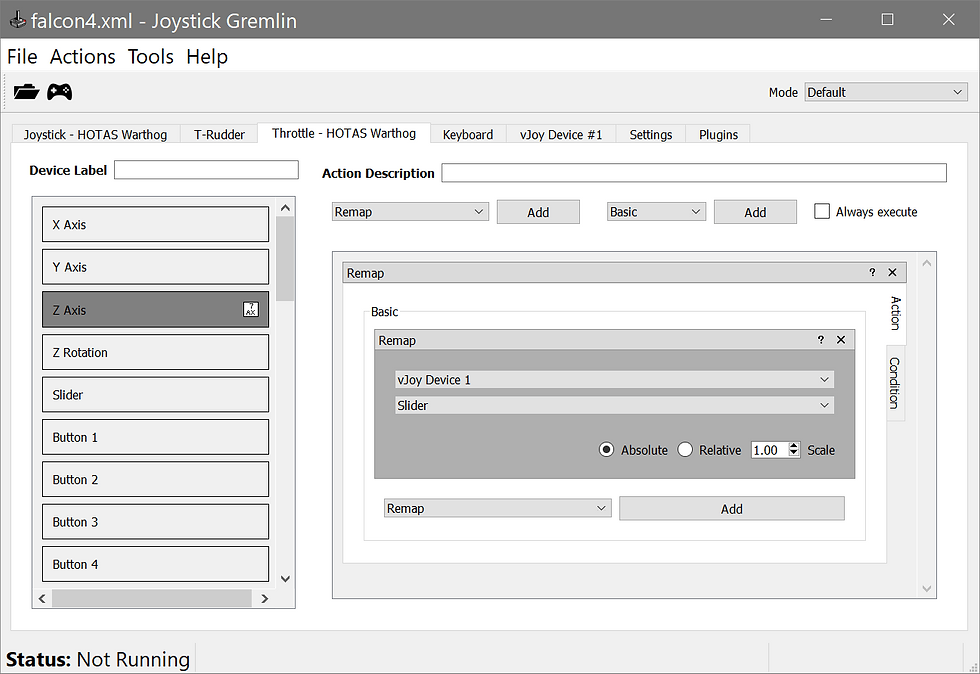Switch to the vJoy Device #1 tab
This screenshot has height=674, width=980.
tap(561, 134)
